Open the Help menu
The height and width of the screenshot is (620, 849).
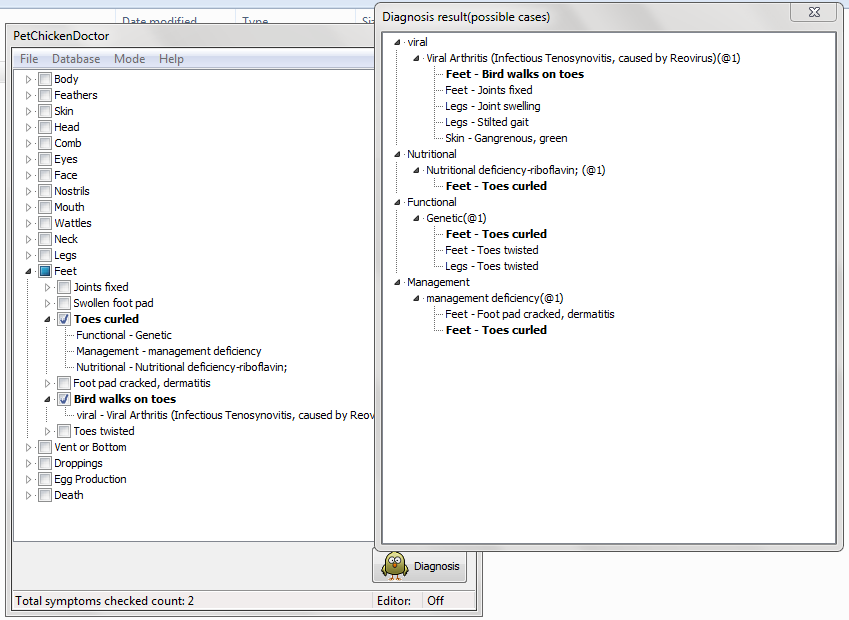pyautogui.click(x=171, y=59)
